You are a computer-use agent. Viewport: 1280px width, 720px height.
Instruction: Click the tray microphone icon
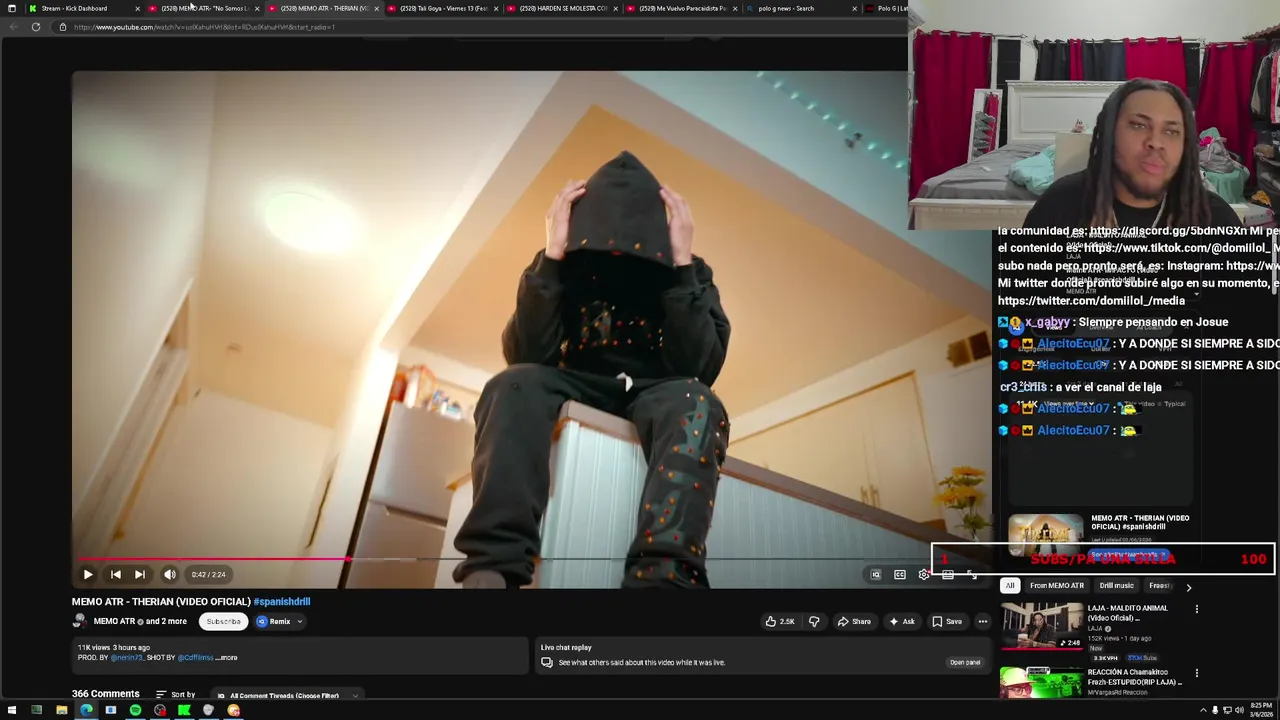[x=1215, y=710]
